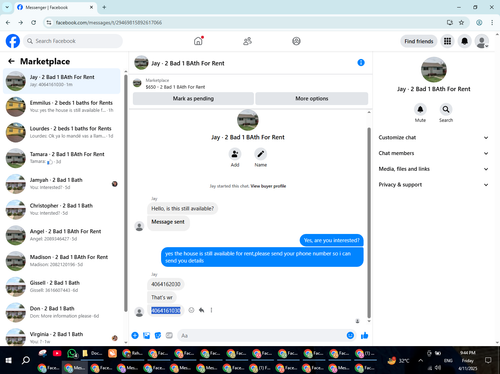Open Madison 2 Bad 1 BAth chat

tap(62, 261)
